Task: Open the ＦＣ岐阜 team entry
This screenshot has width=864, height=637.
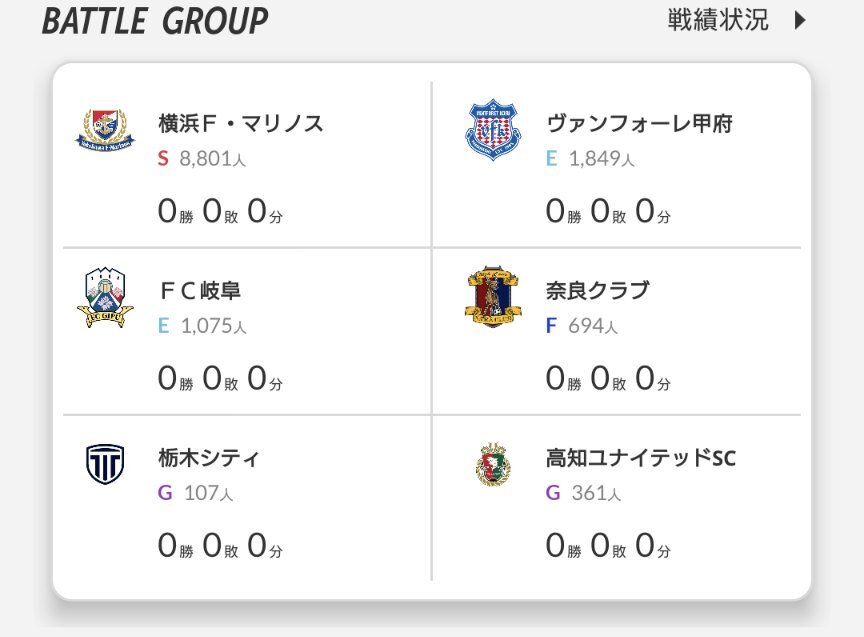Action: (x=199, y=290)
